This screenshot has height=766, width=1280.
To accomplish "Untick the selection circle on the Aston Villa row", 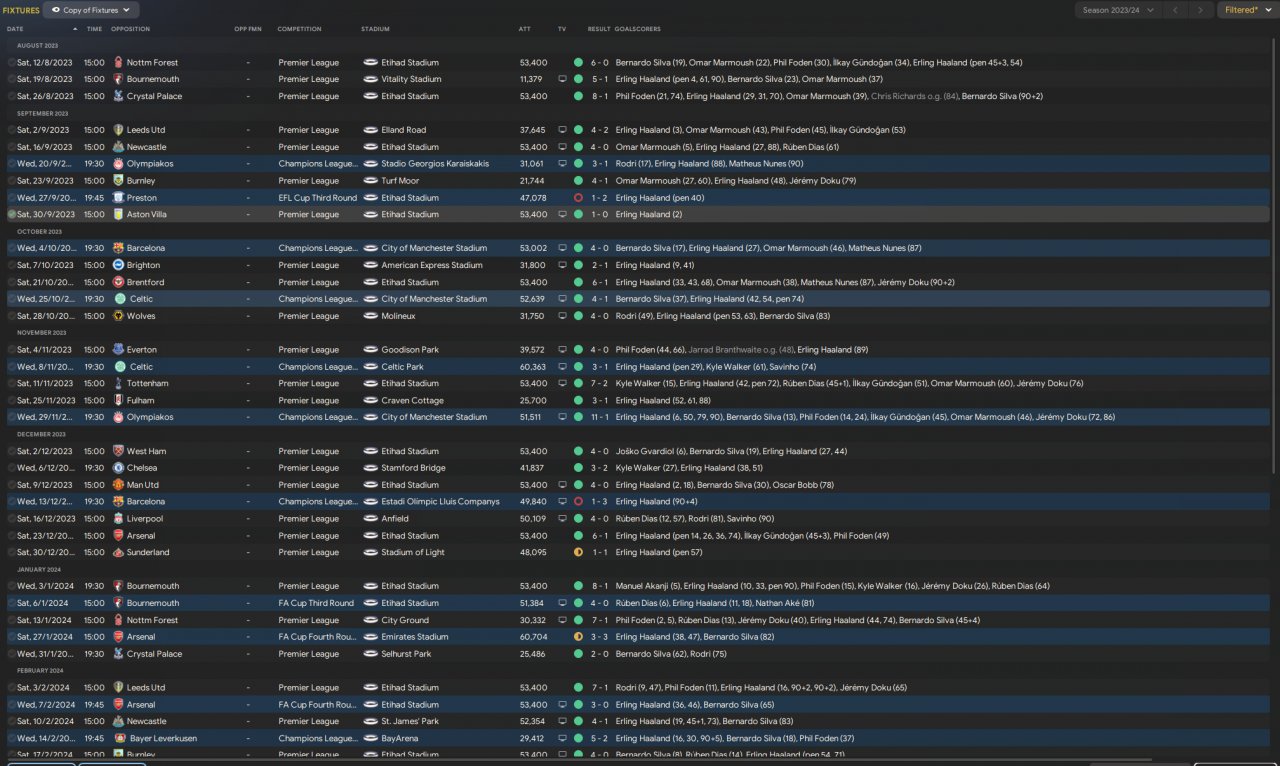I will pos(12,214).
